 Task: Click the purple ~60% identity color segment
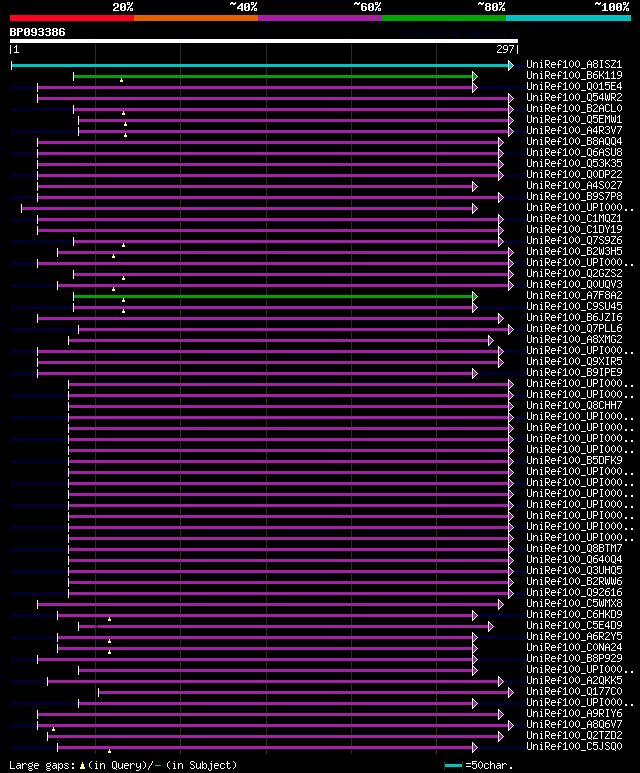pos(320,18)
